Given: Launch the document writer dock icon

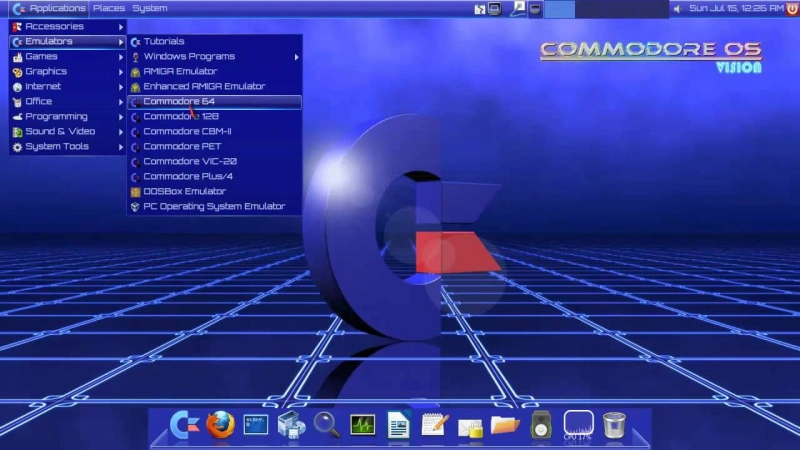Looking at the screenshot, I should click(x=398, y=424).
